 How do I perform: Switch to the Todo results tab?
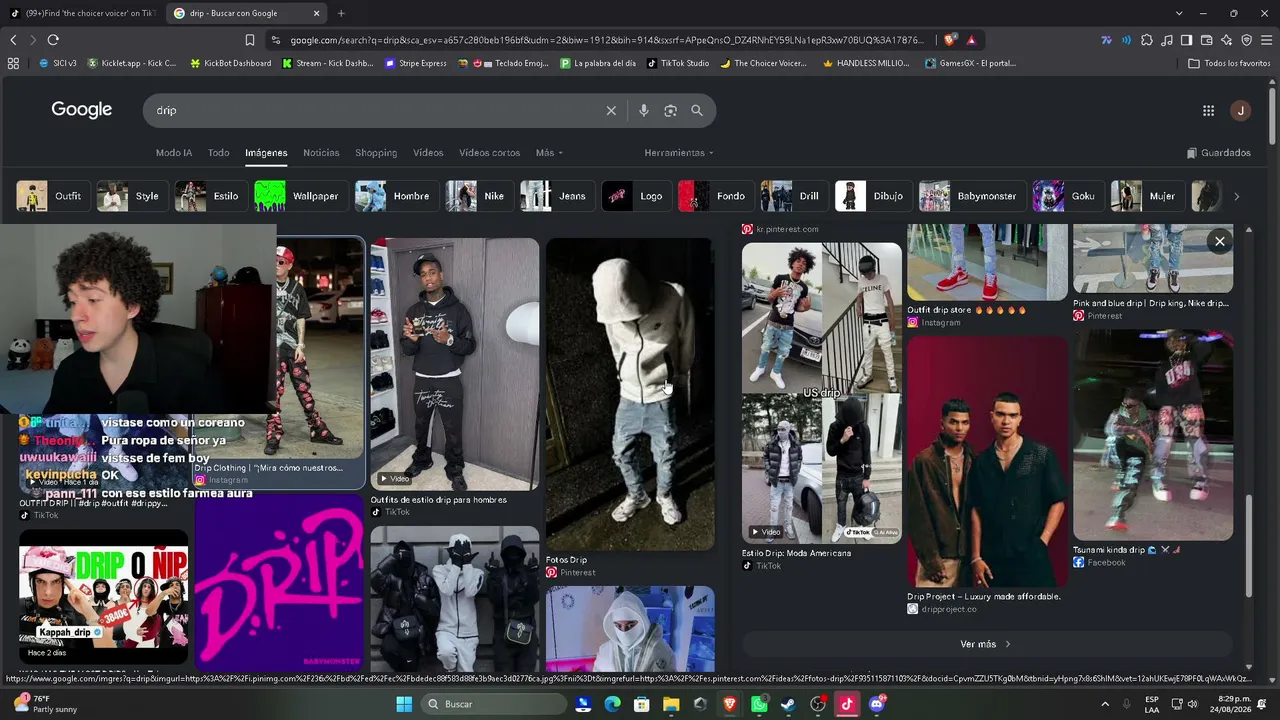(x=219, y=153)
